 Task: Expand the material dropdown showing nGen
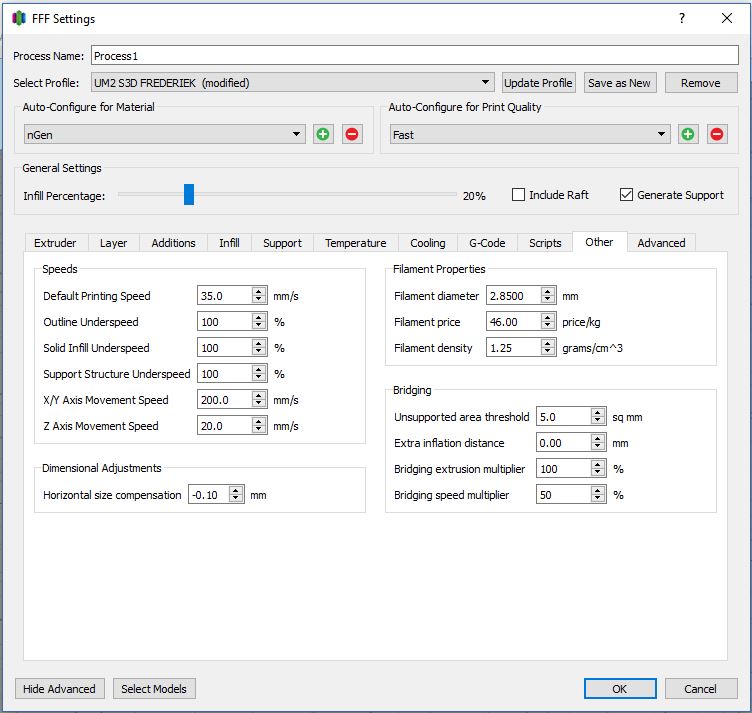297,134
